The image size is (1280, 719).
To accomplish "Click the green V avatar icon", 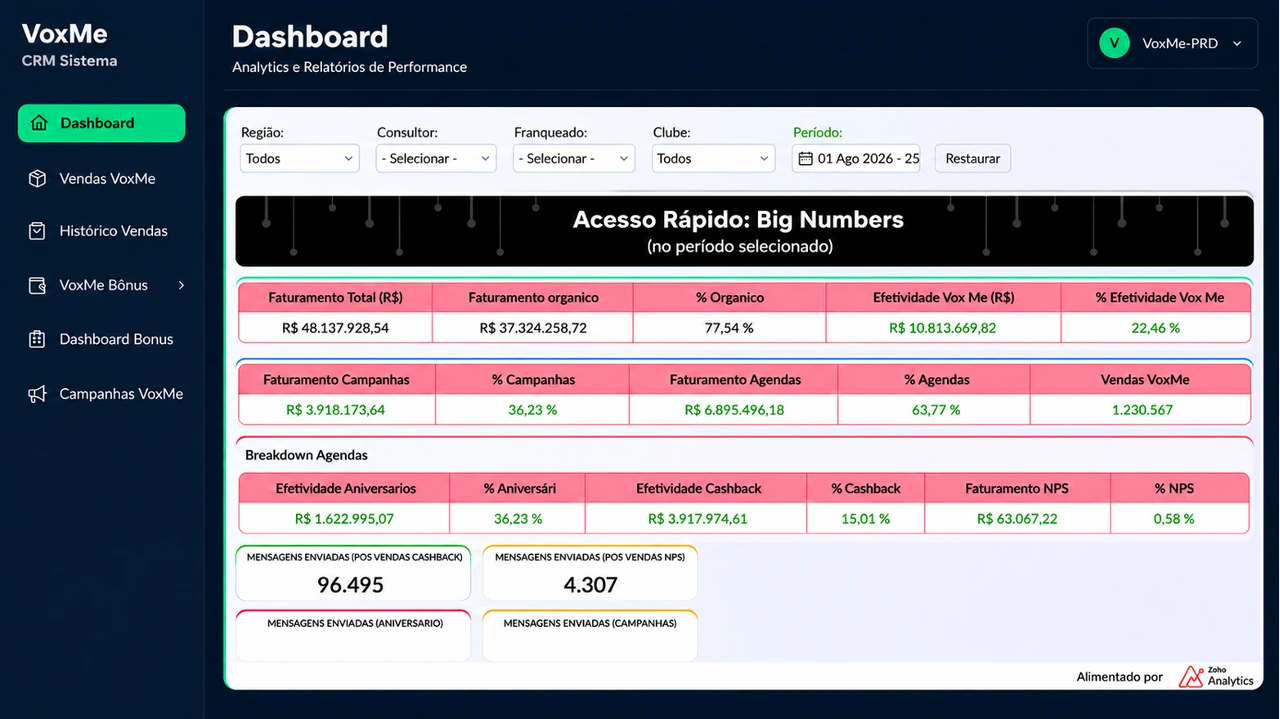I will click(x=1113, y=43).
